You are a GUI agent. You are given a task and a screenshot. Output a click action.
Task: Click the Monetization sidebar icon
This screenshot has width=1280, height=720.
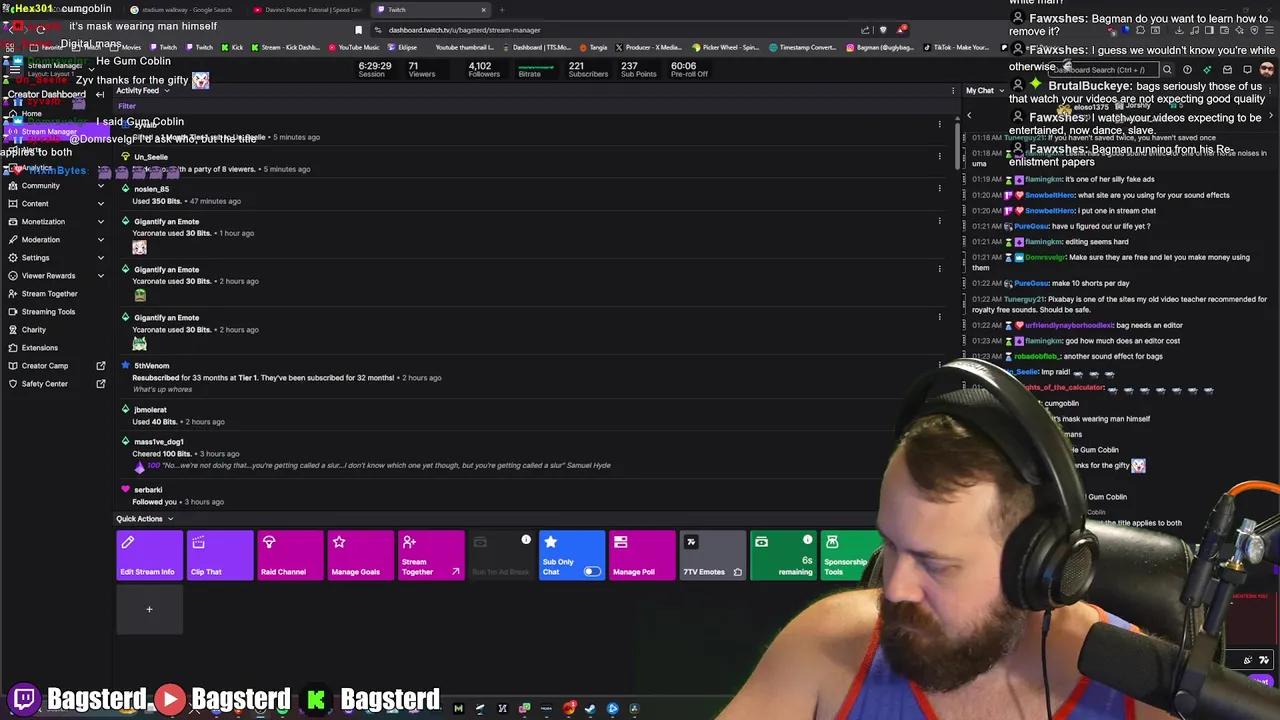pyautogui.click(x=12, y=222)
